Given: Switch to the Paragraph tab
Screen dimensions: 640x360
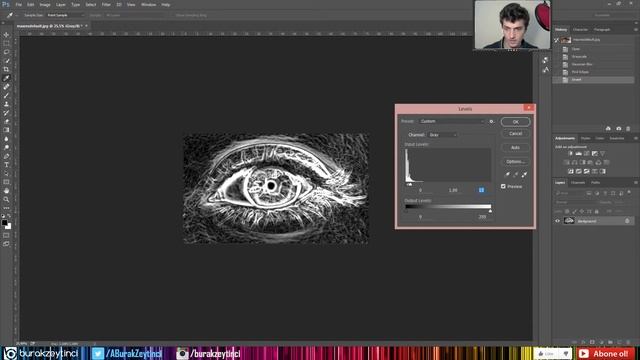Looking at the screenshot, I should (602, 29).
